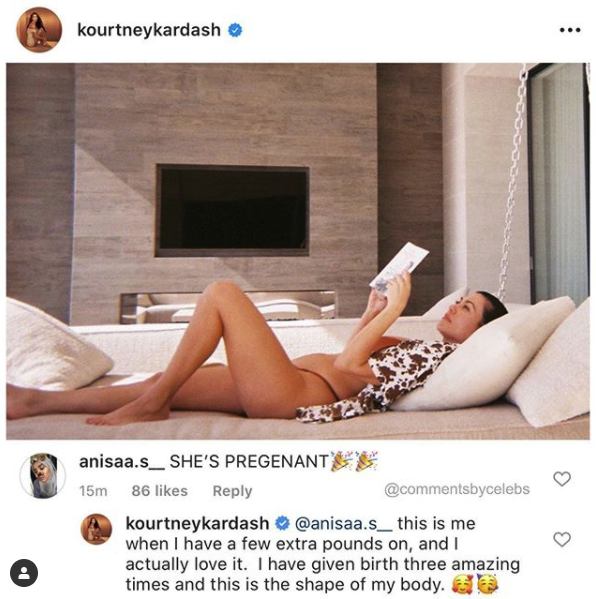Click the kourtneykardash username in the reply
The image size is (596, 599).
click(197, 523)
